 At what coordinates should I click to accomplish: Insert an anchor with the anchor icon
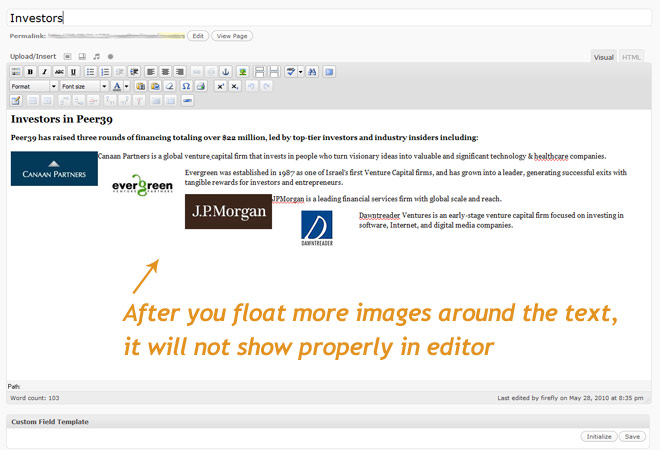pyautogui.click(x=226, y=72)
